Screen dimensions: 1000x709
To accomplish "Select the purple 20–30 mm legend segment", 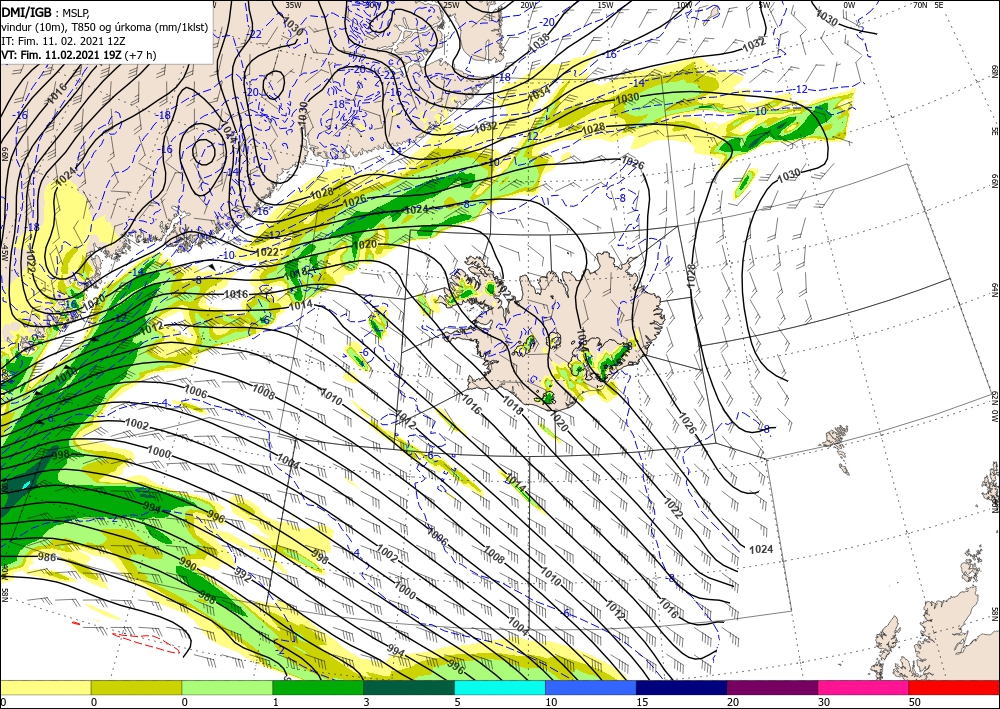I will point(772,687).
